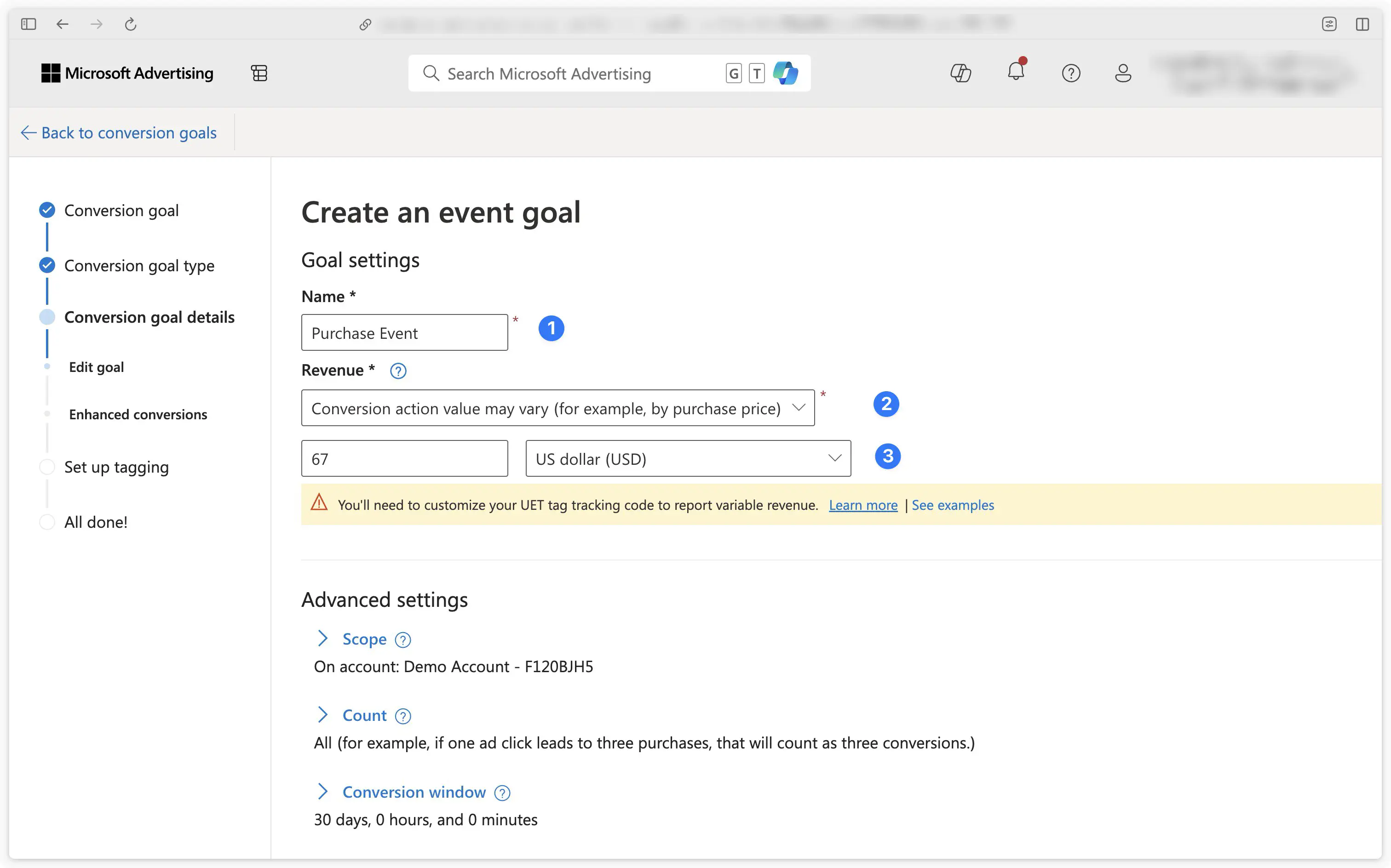This screenshot has width=1391, height=868.
Task: Open the Learn more link
Action: pyautogui.click(x=862, y=505)
